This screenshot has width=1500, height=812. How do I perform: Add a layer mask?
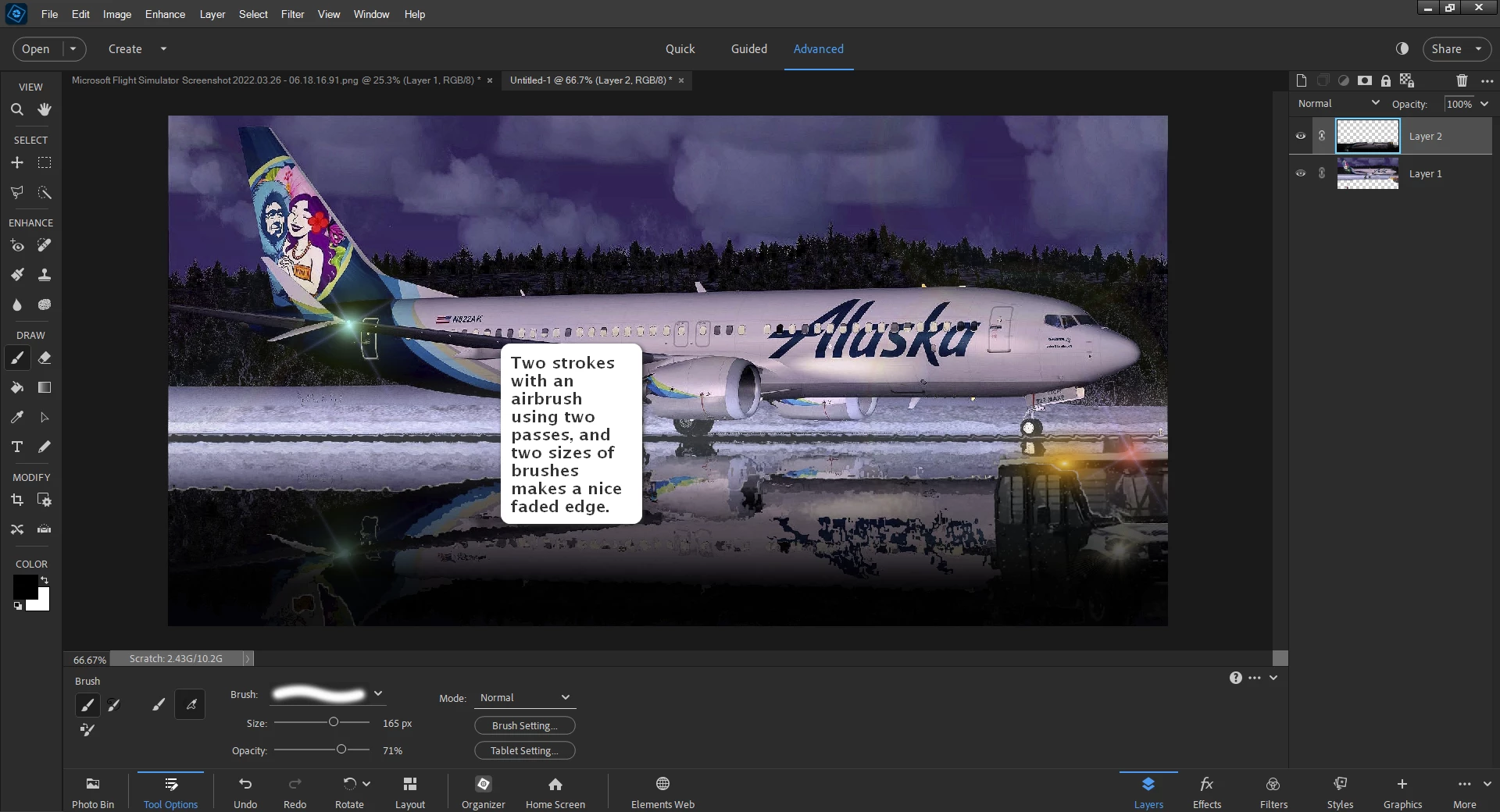[x=1365, y=80]
